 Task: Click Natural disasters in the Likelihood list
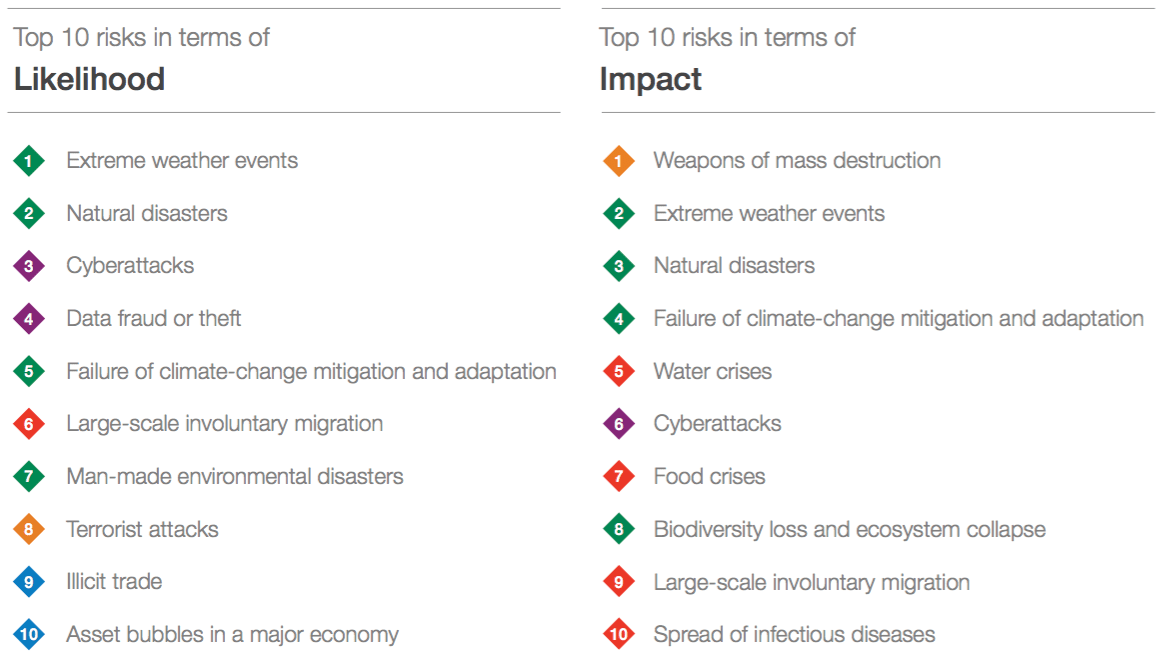pos(147,214)
